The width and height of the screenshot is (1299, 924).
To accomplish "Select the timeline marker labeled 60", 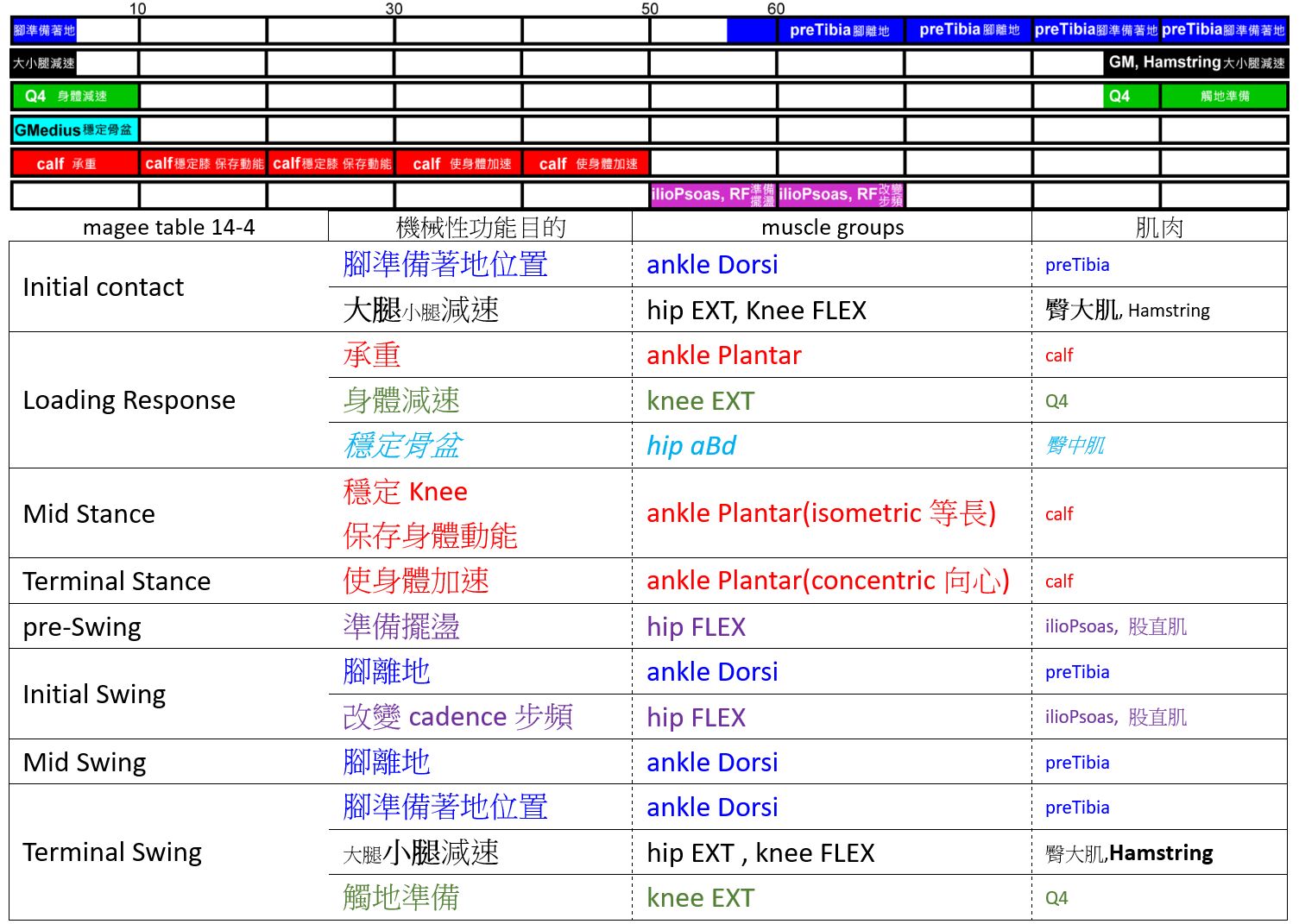I will [776, 9].
